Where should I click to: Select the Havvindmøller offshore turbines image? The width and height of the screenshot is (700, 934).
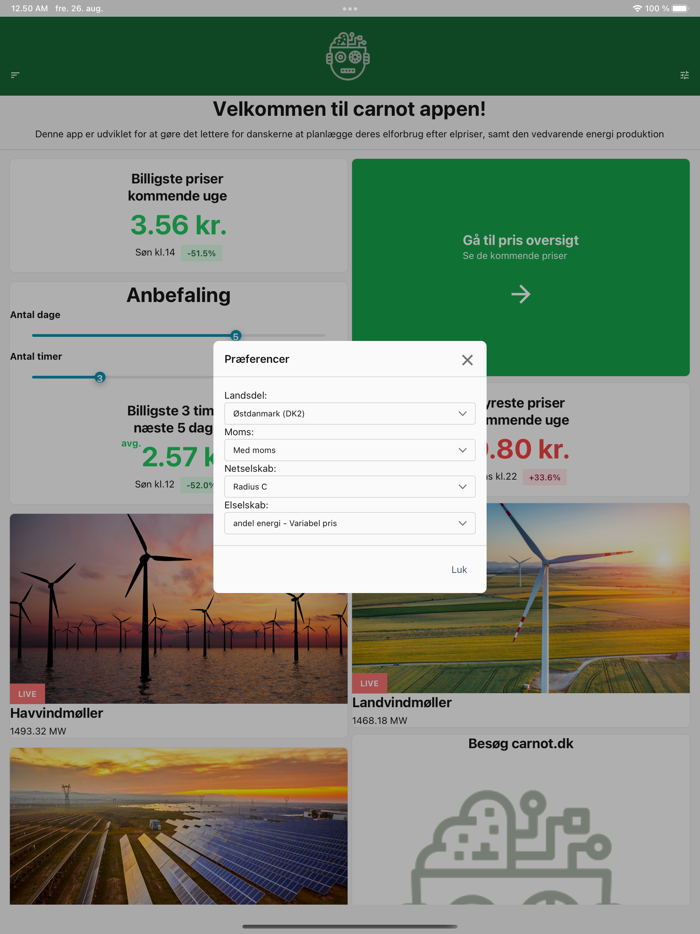tap(179, 608)
